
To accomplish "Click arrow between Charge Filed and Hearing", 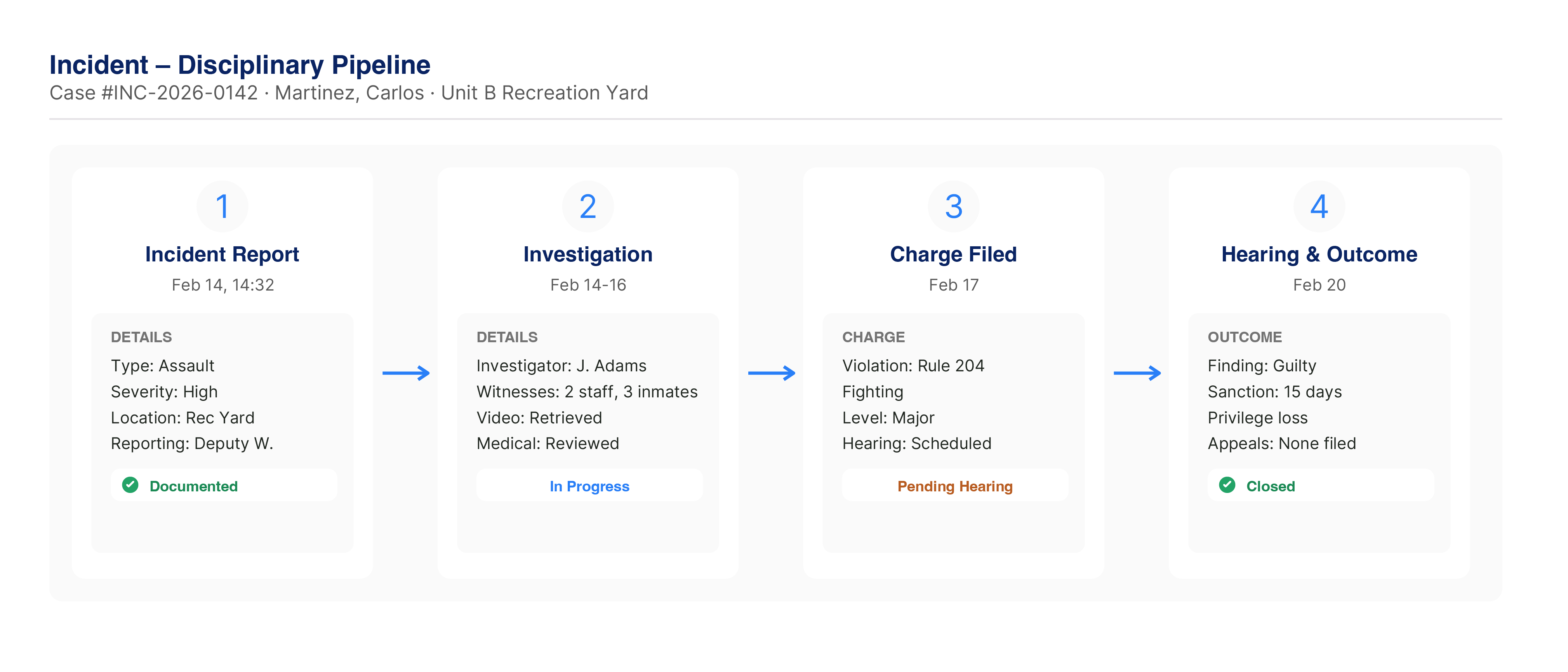I will 1137,373.
